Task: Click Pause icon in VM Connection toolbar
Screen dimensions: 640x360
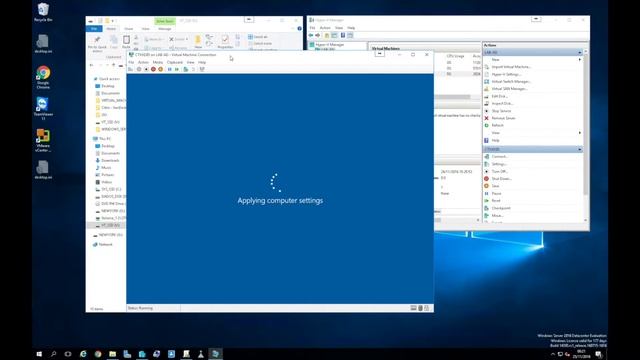Action: click(x=170, y=69)
